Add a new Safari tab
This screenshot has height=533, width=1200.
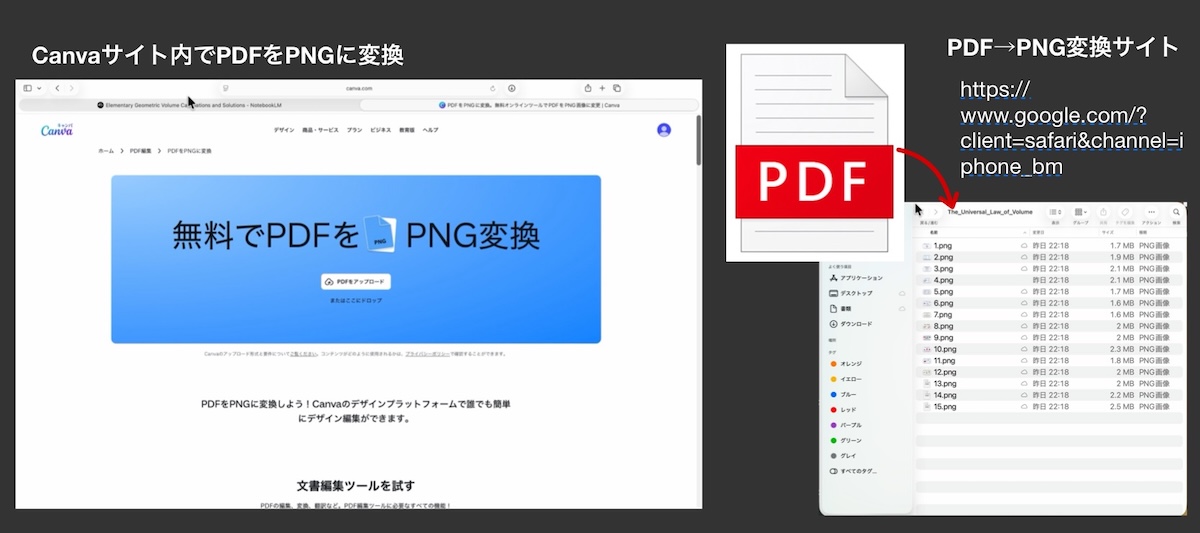[603, 88]
